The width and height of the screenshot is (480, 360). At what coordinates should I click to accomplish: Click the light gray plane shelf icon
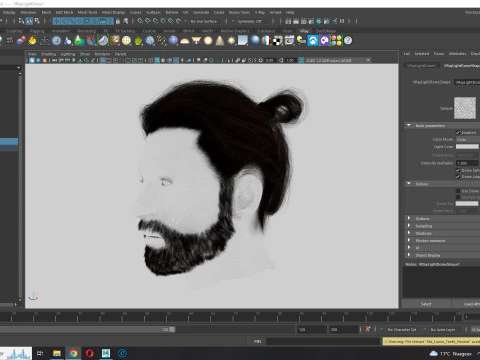click(243, 41)
